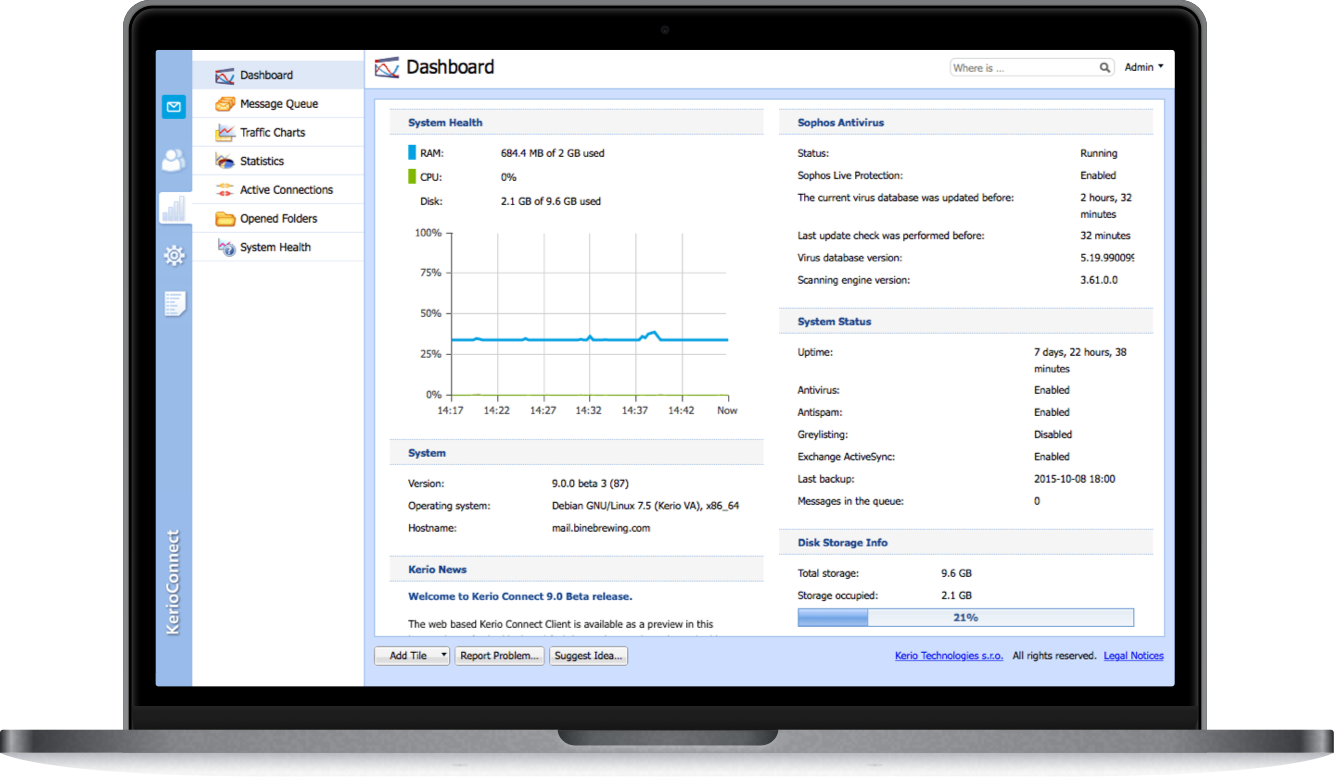Click the Suggest Idea button
This screenshot has width=1335, height=777.
click(x=588, y=656)
